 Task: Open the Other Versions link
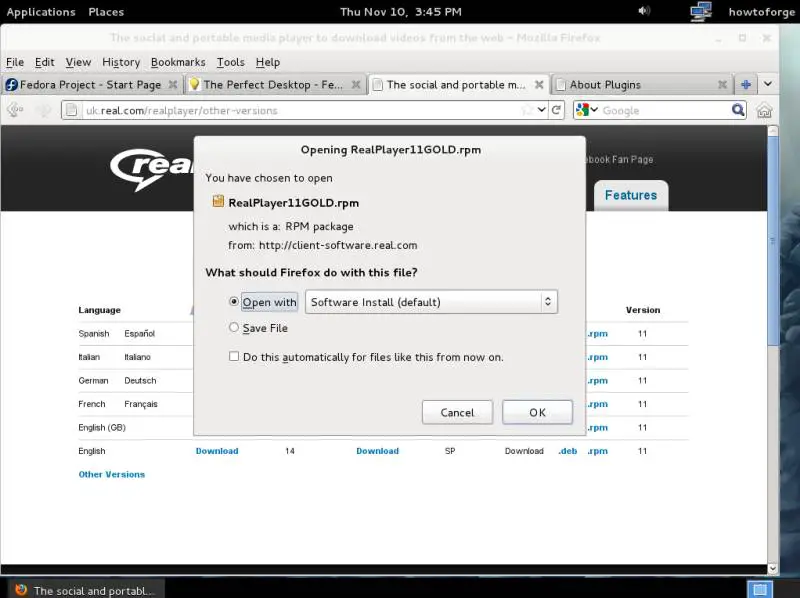(x=112, y=474)
